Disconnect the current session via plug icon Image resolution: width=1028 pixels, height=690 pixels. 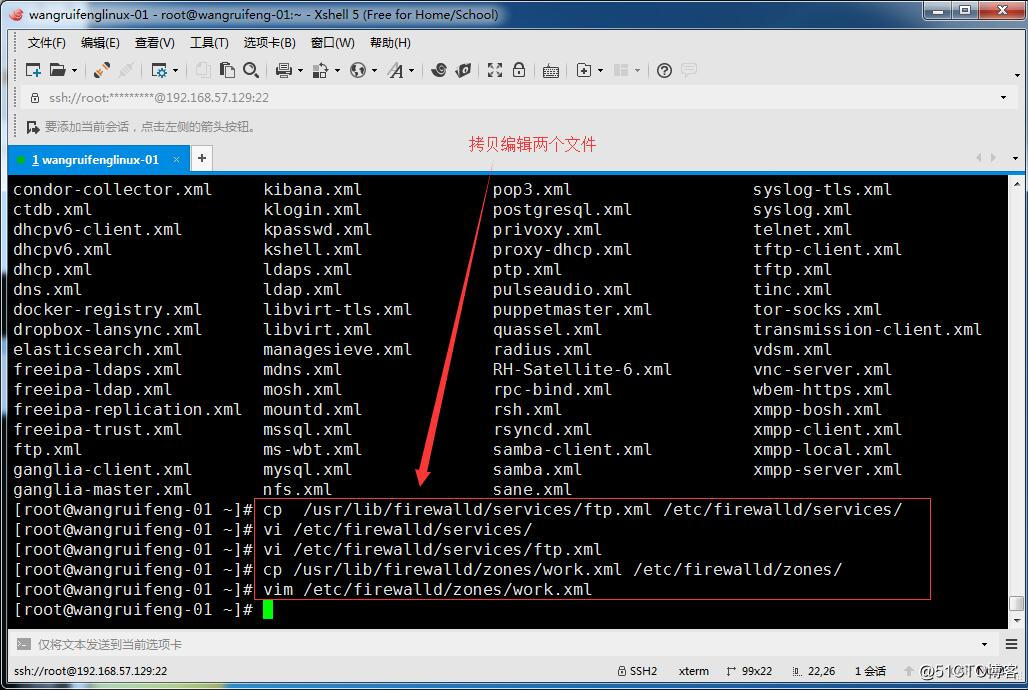click(102, 70)
